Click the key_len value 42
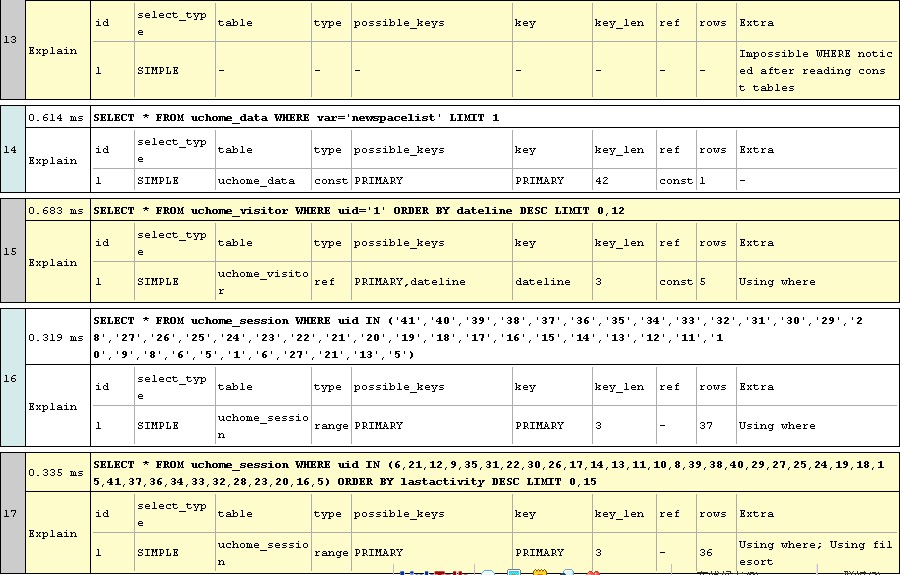The image size is (900, 575). coord(624,180)
